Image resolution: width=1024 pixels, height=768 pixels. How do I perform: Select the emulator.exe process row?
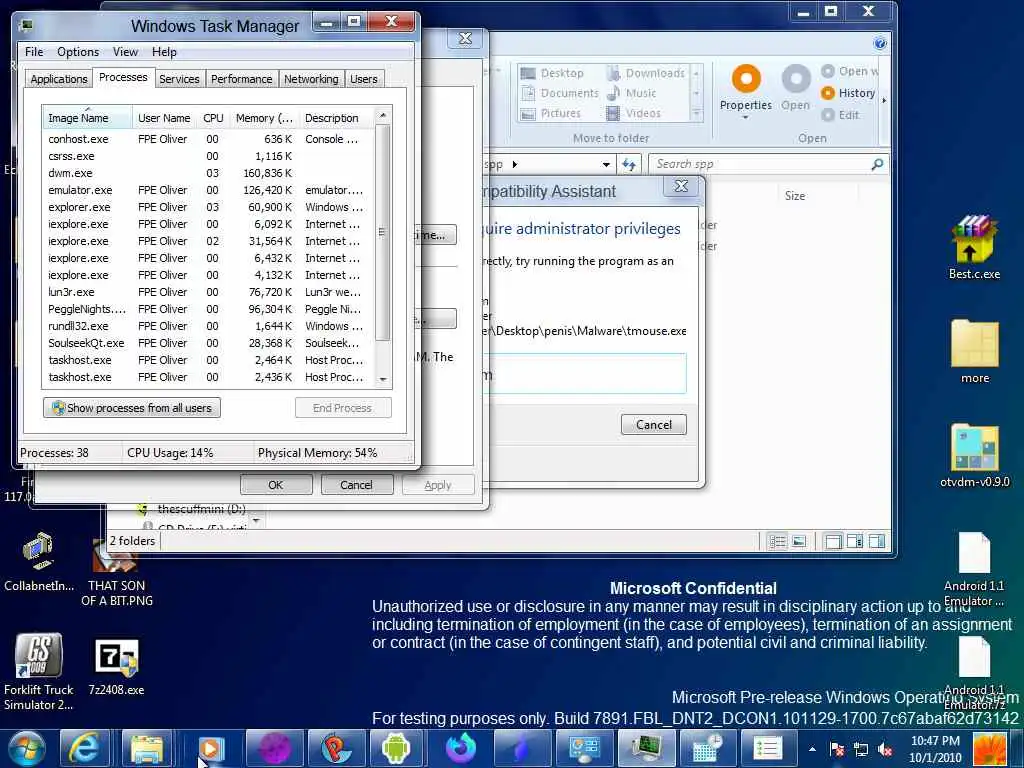tap(208, 190)
